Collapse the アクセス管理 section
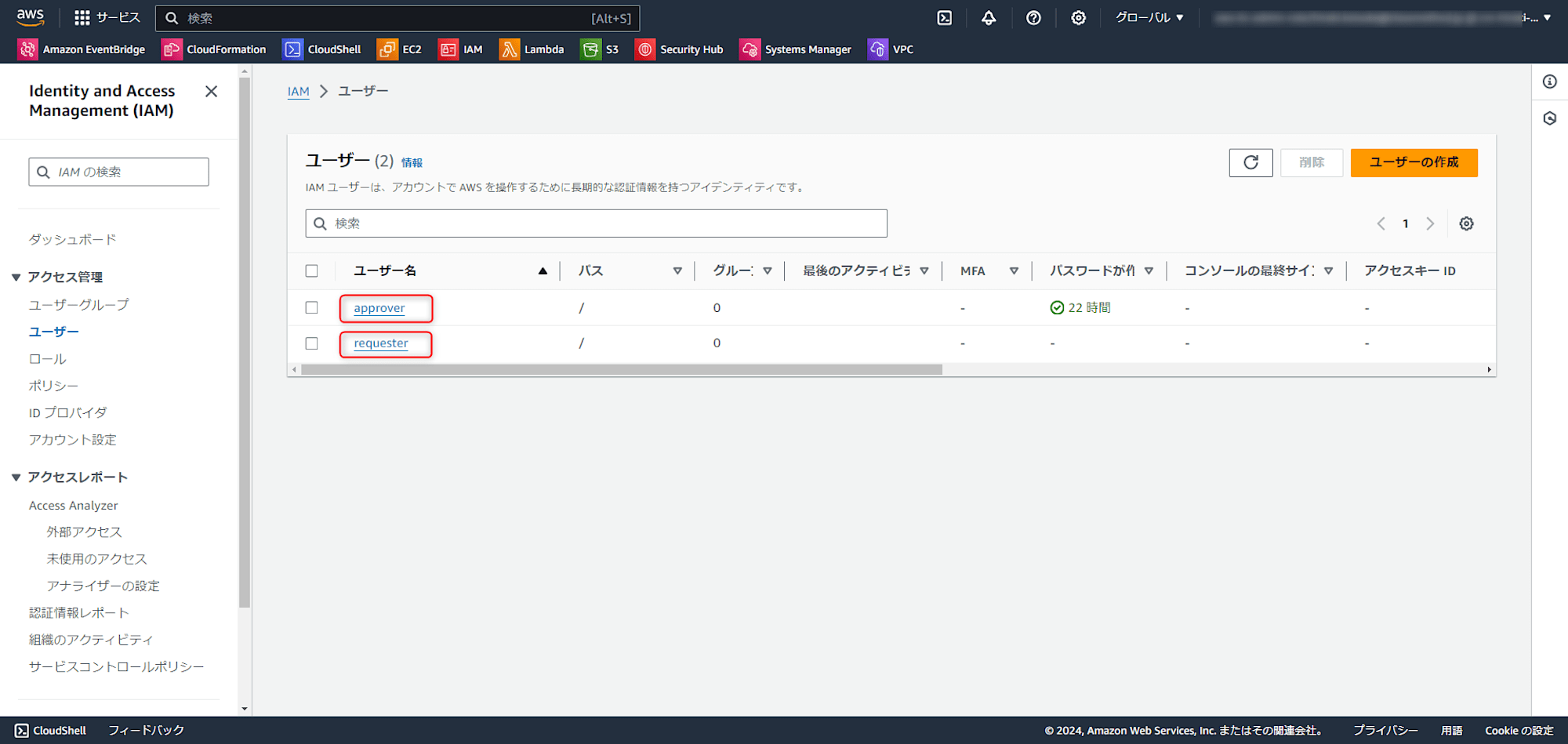The height and width of the screenshot is (744, 1568). click(x=16, y=277)
